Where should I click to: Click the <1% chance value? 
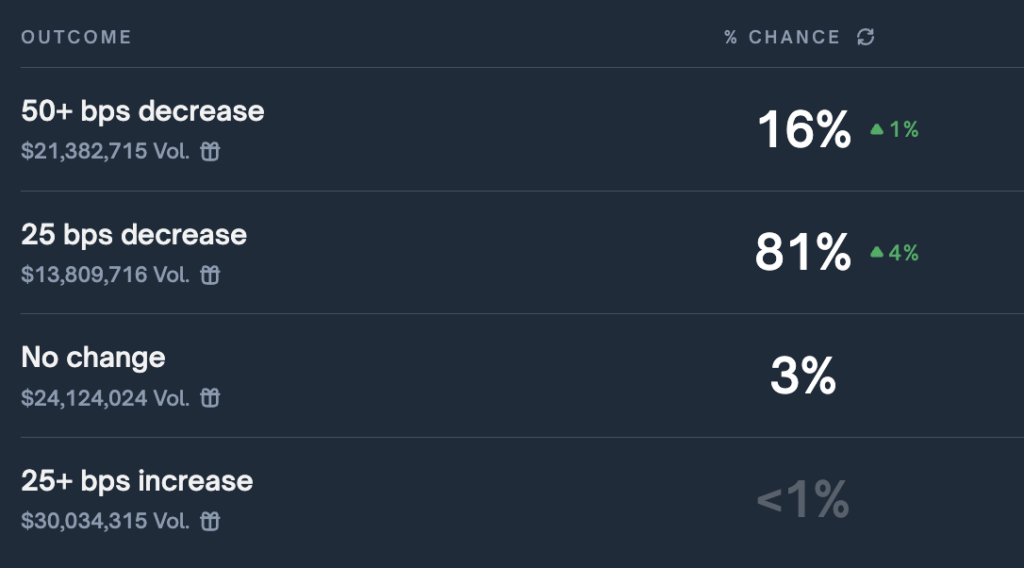[803, 500]
